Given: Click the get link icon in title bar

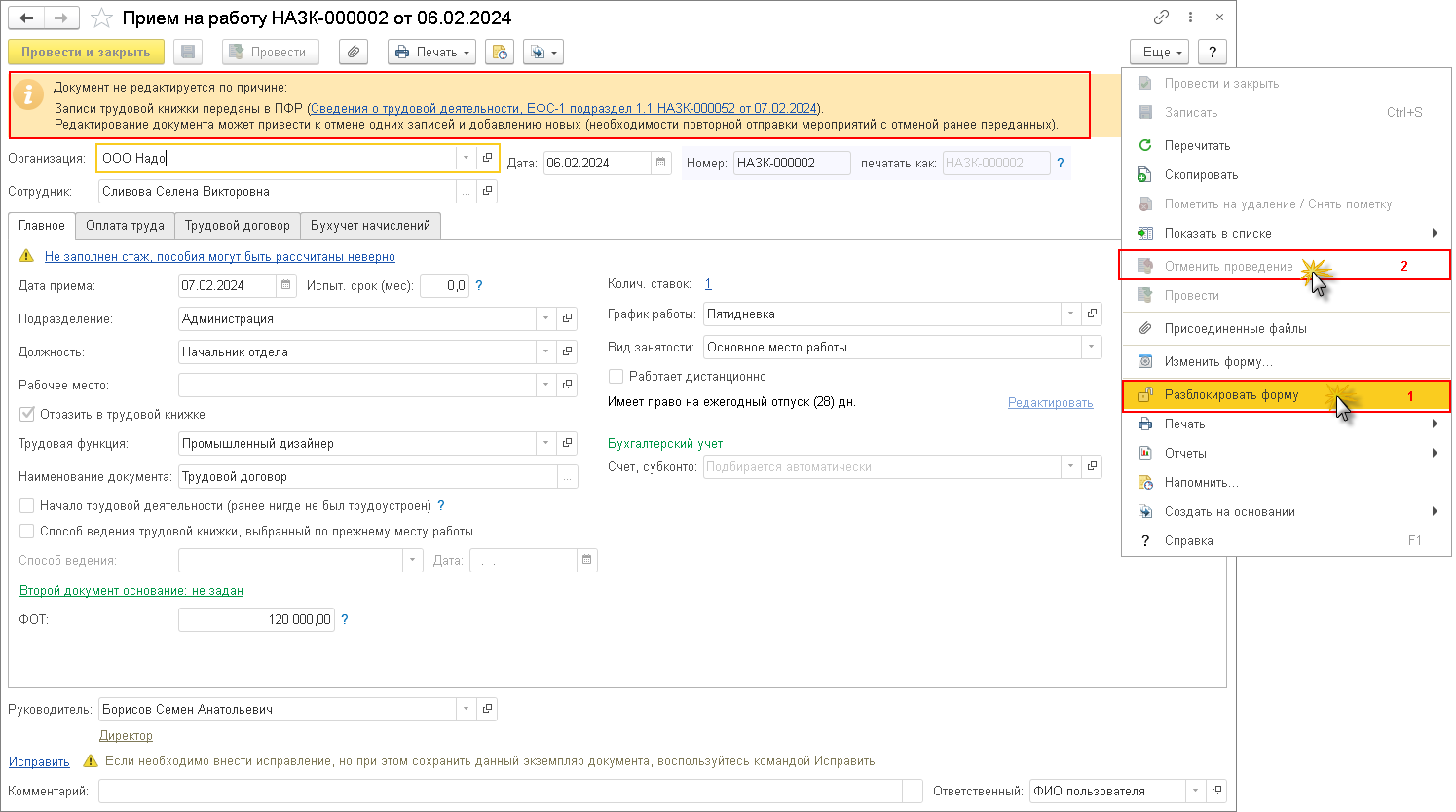Looking at the screenshot, I should pyautogui.click(x=1161, y=18).
